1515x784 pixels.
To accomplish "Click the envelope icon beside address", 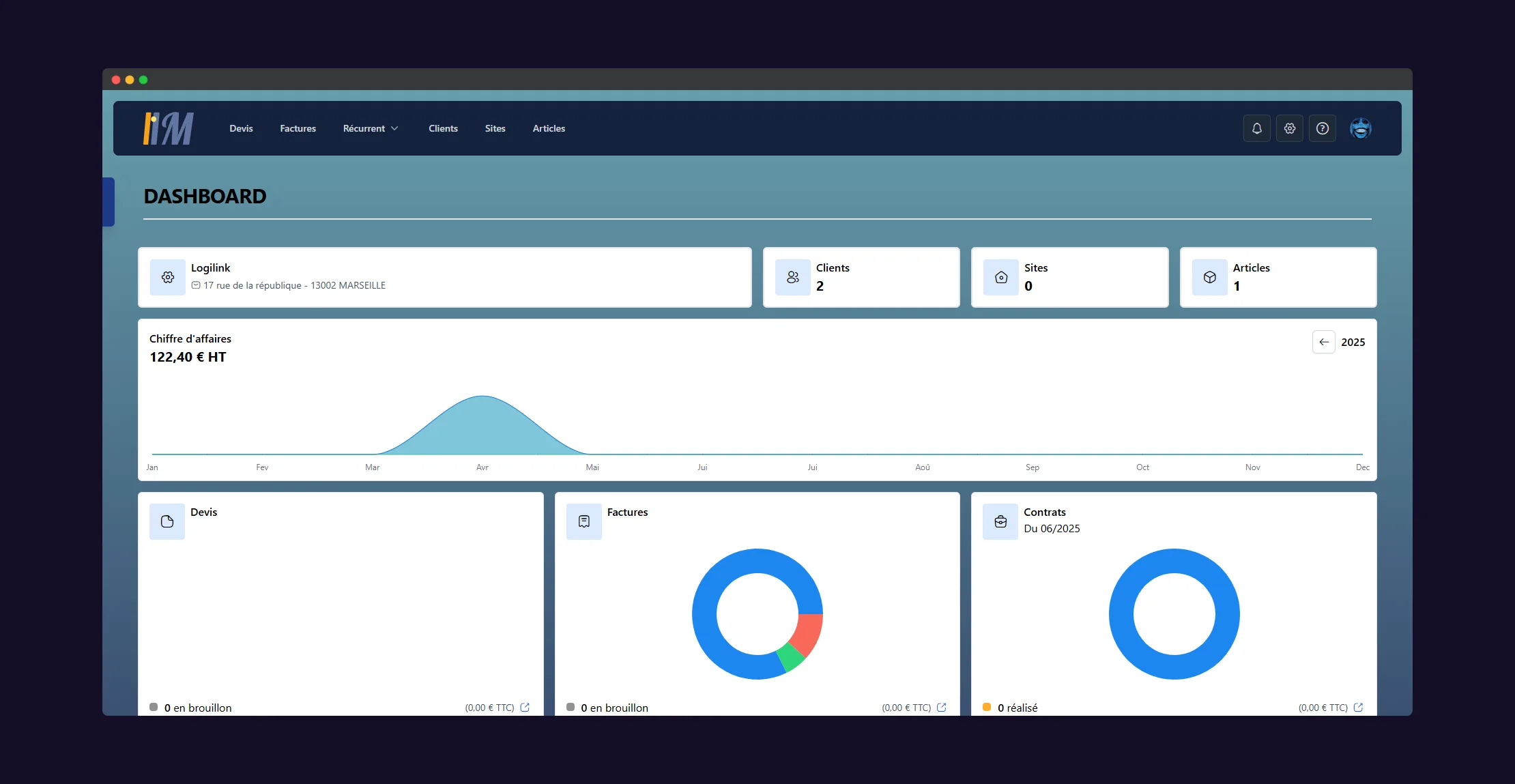I will [x=196, y=285].
